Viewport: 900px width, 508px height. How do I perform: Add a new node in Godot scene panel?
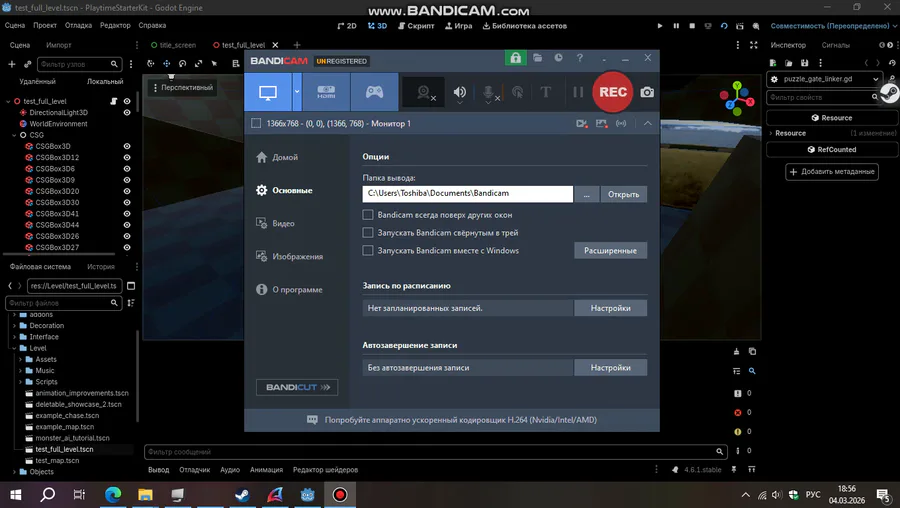coord(11,64)
